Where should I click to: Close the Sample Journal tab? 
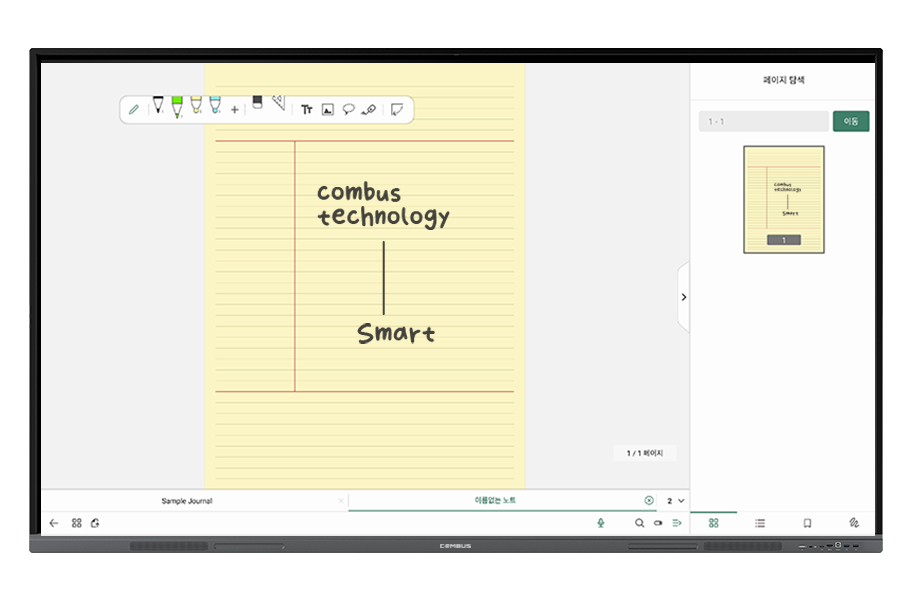[x=341, y=501]
